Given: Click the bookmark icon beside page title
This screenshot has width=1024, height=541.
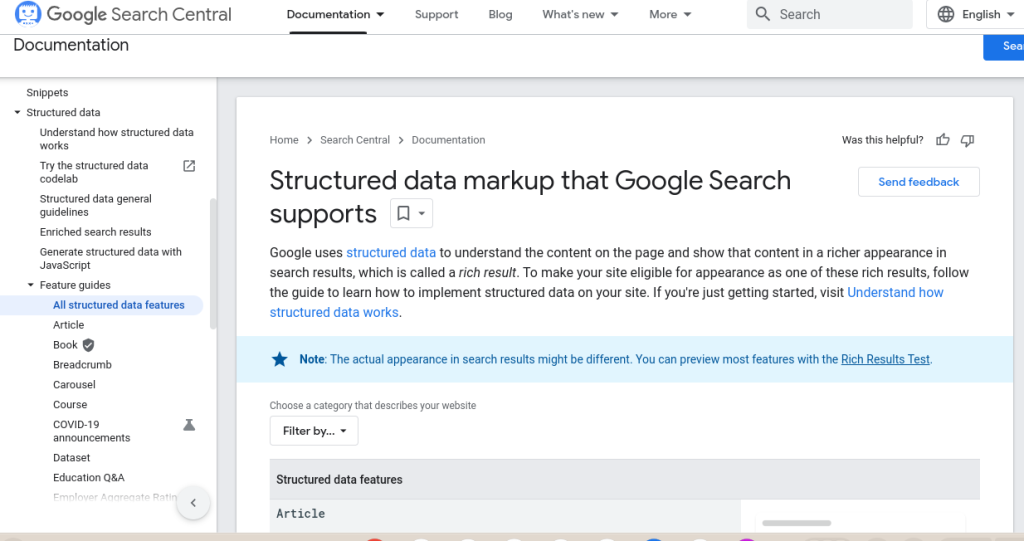Looking at the screenshot, I should tap(404, 213).
